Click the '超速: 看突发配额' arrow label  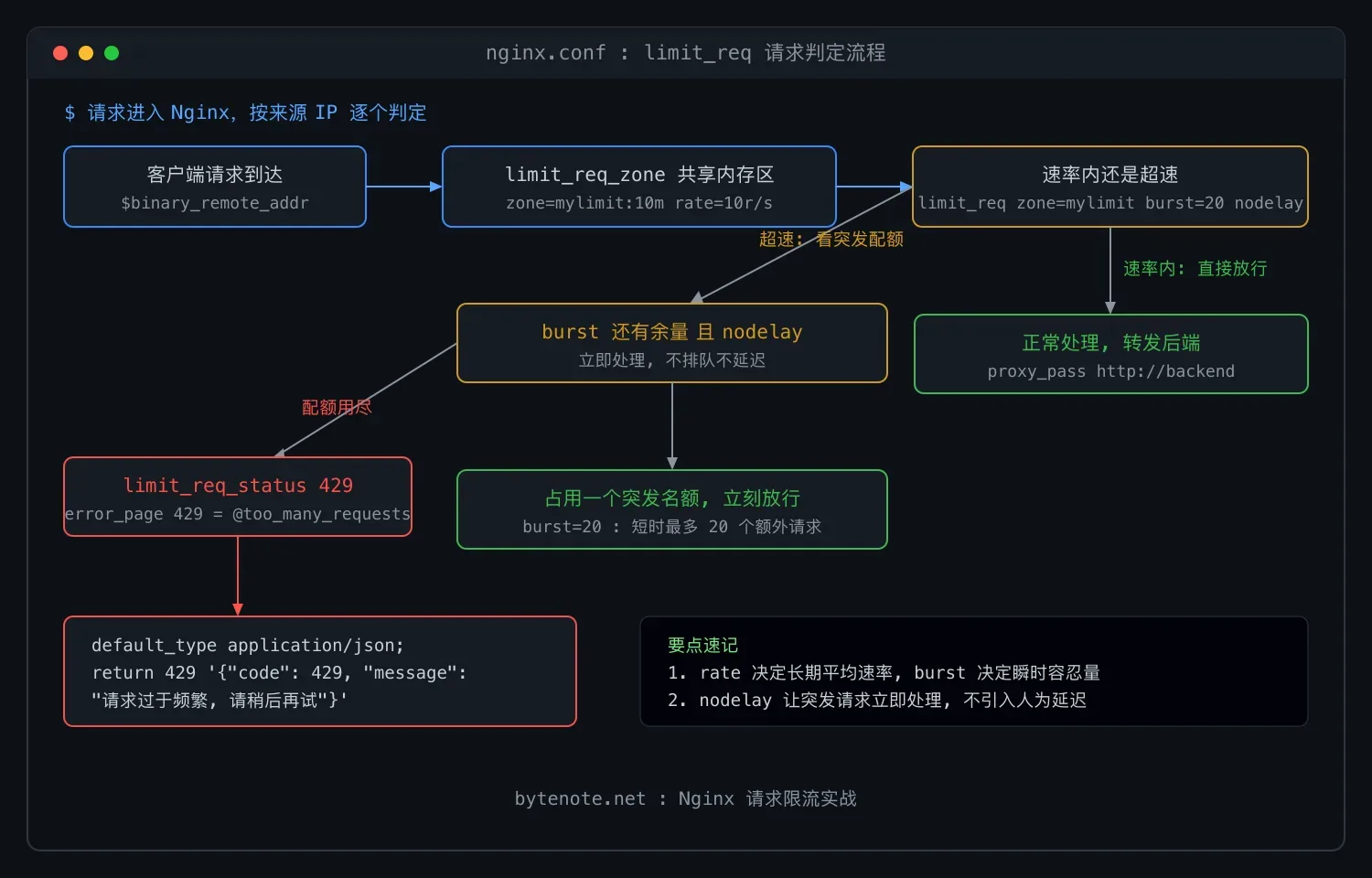point(831,240)
